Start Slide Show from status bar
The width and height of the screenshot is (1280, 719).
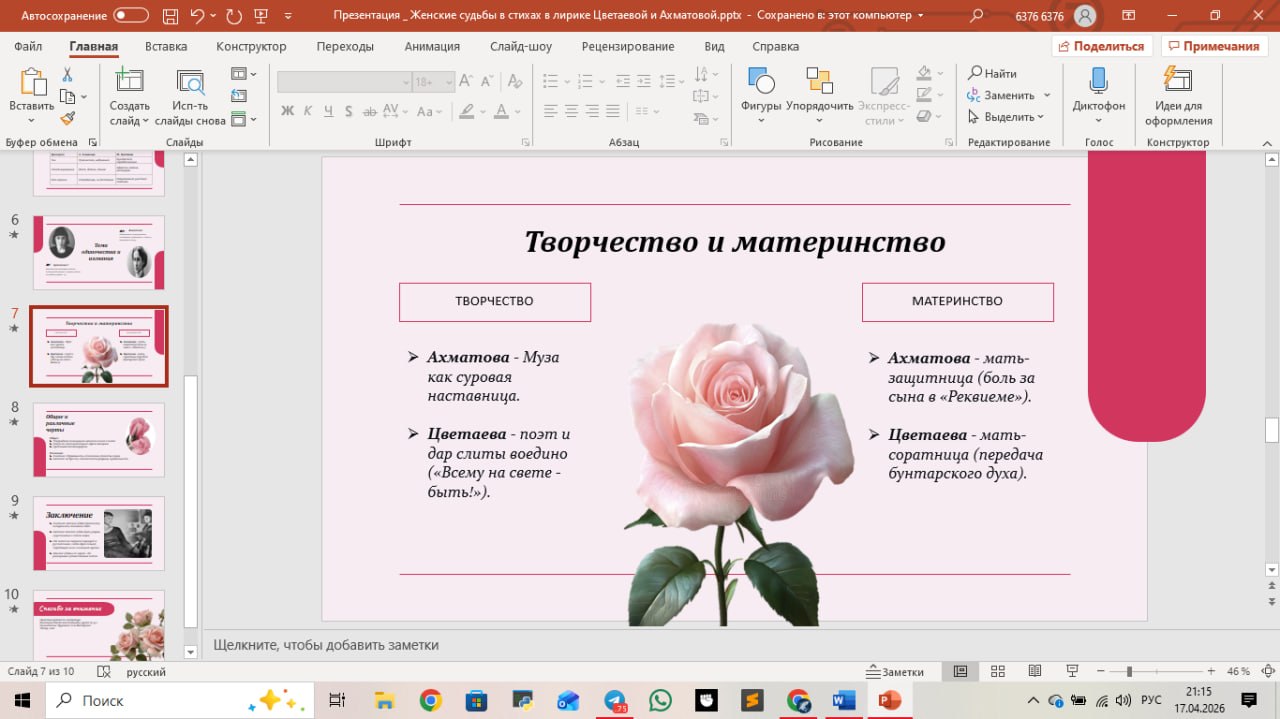(x=1072, y=672)
